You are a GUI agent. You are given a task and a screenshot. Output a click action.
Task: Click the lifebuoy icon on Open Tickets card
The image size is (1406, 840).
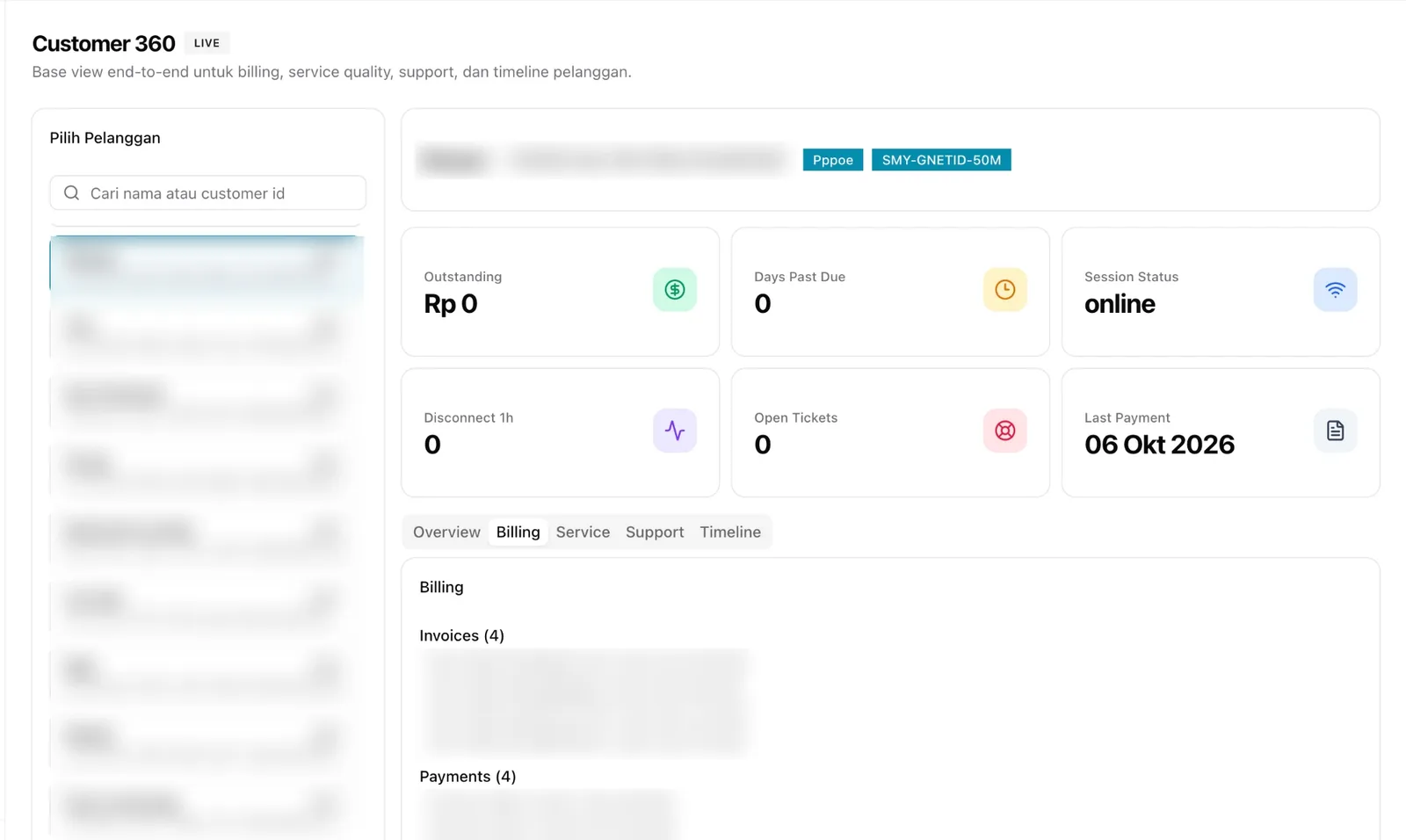(1005, 431)
